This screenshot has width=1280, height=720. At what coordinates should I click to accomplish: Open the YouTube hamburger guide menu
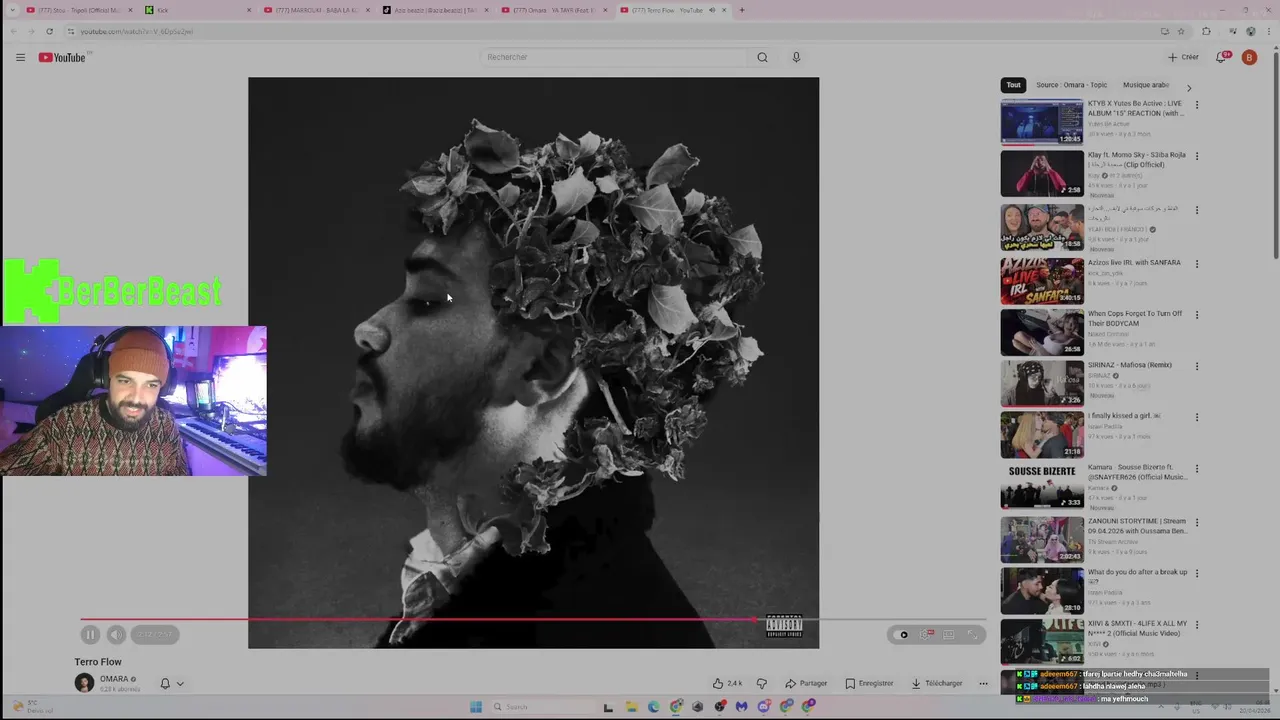coord(20,57)
